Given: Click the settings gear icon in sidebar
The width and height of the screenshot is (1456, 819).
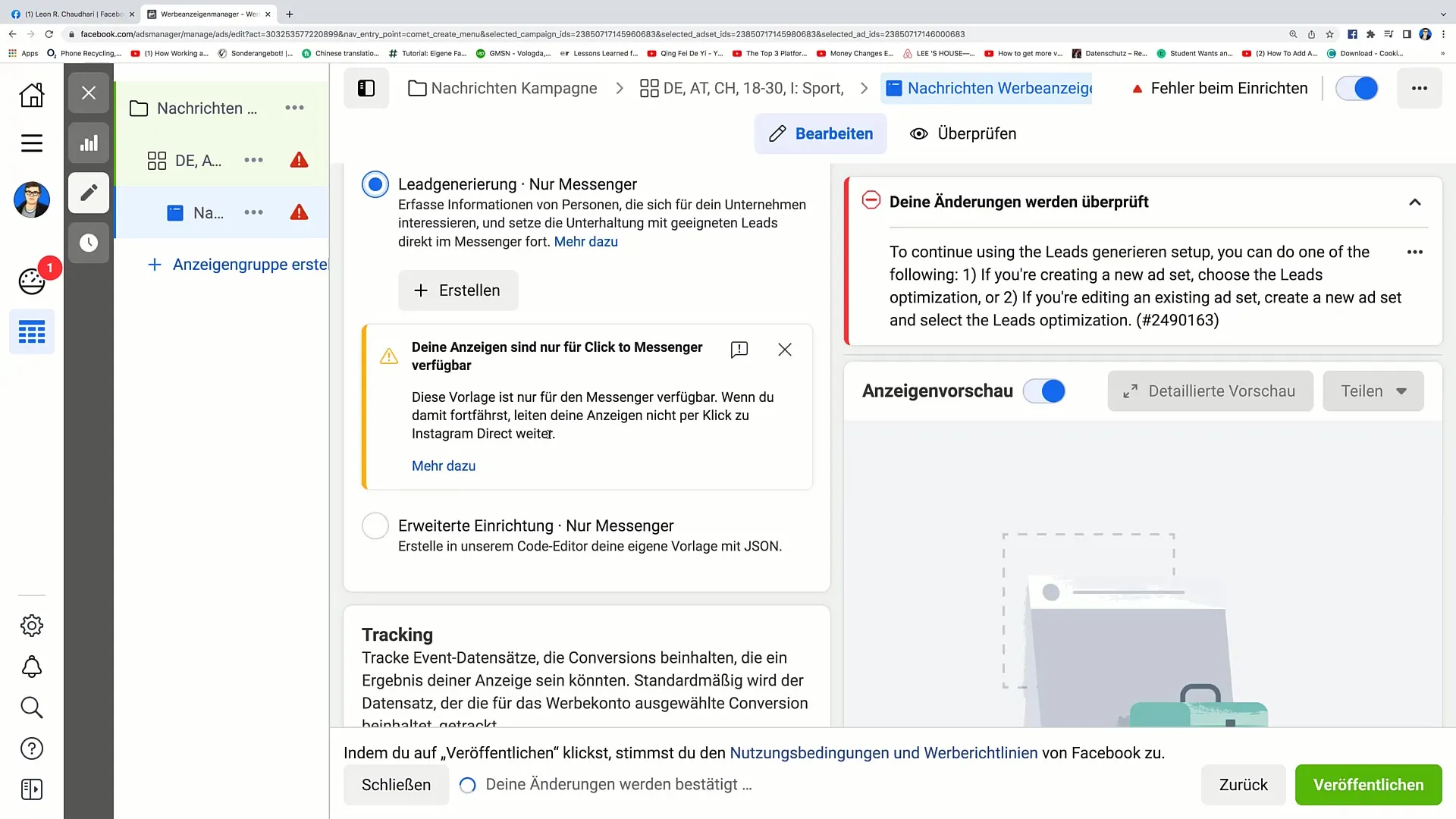Looking at the screenshot, I should (32, 625).
